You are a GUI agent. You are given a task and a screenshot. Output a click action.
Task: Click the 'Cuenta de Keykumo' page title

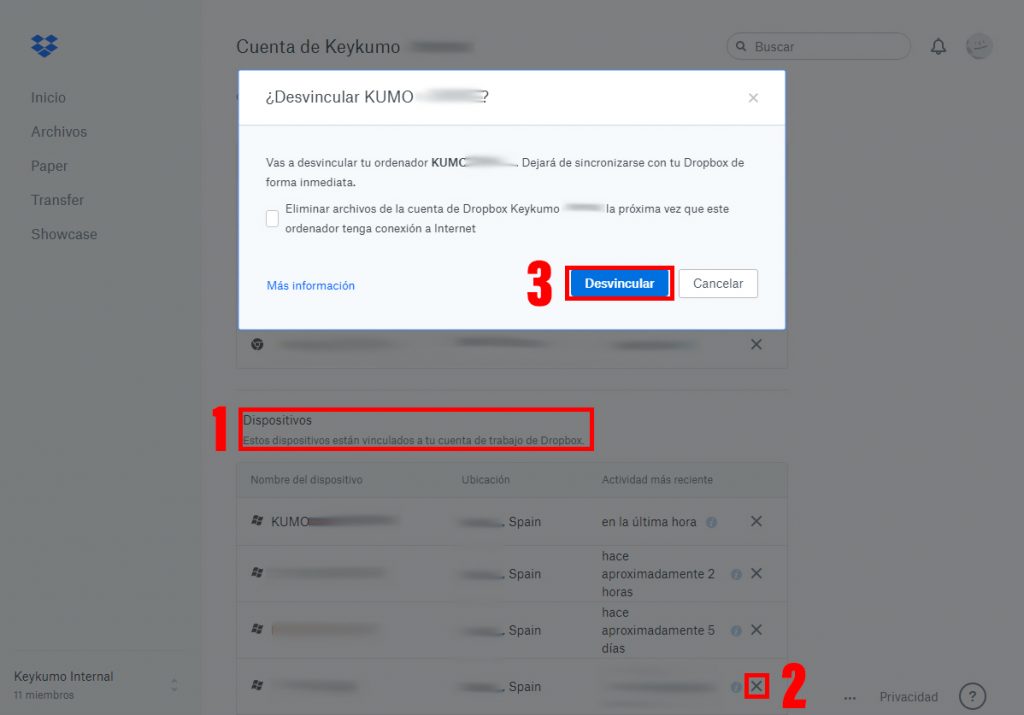tap(318, 47)
